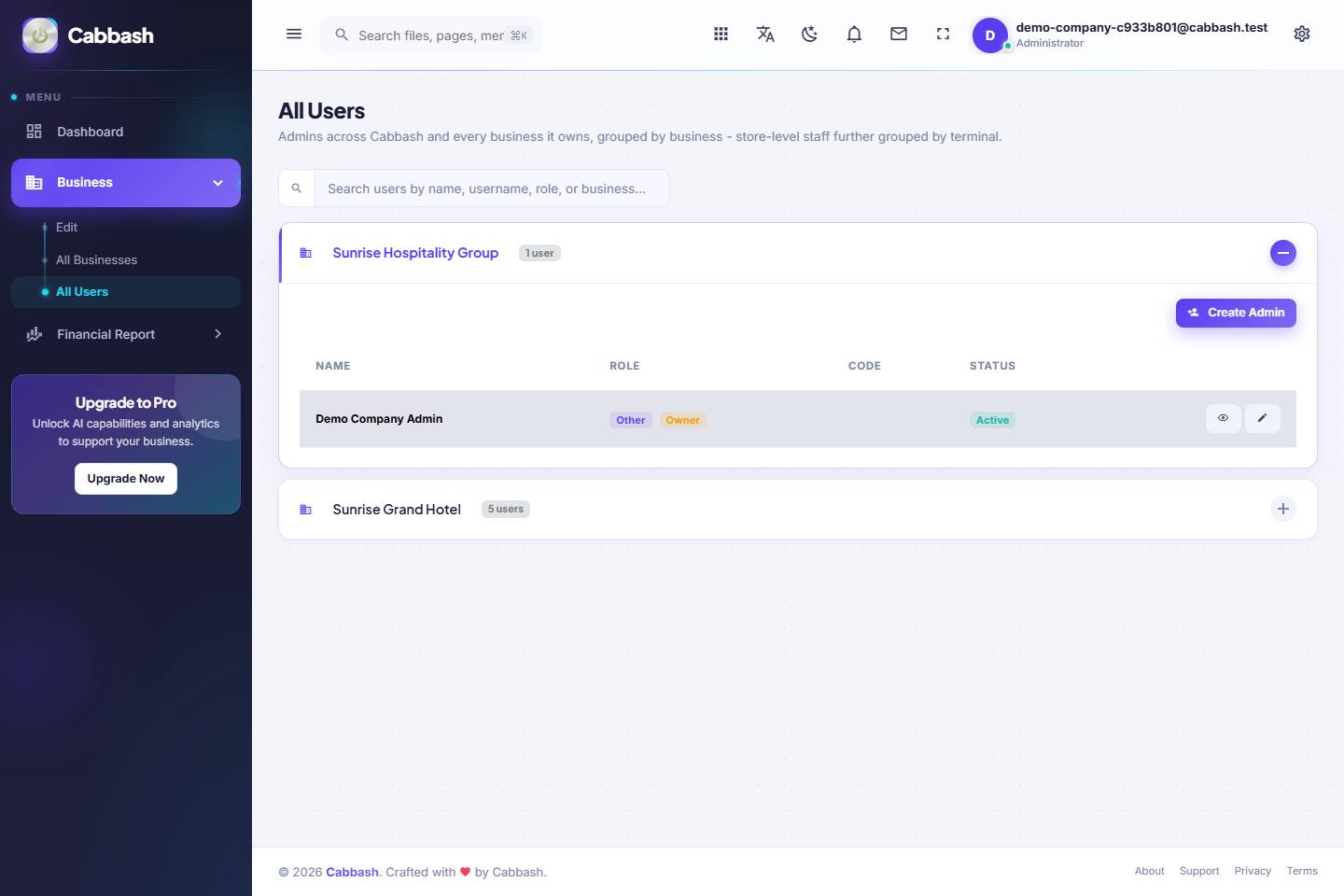Edit Demo Company Admin pencil icon
The height and width of the screenshot is (896, 1344).
click(x=1262, y=418)
